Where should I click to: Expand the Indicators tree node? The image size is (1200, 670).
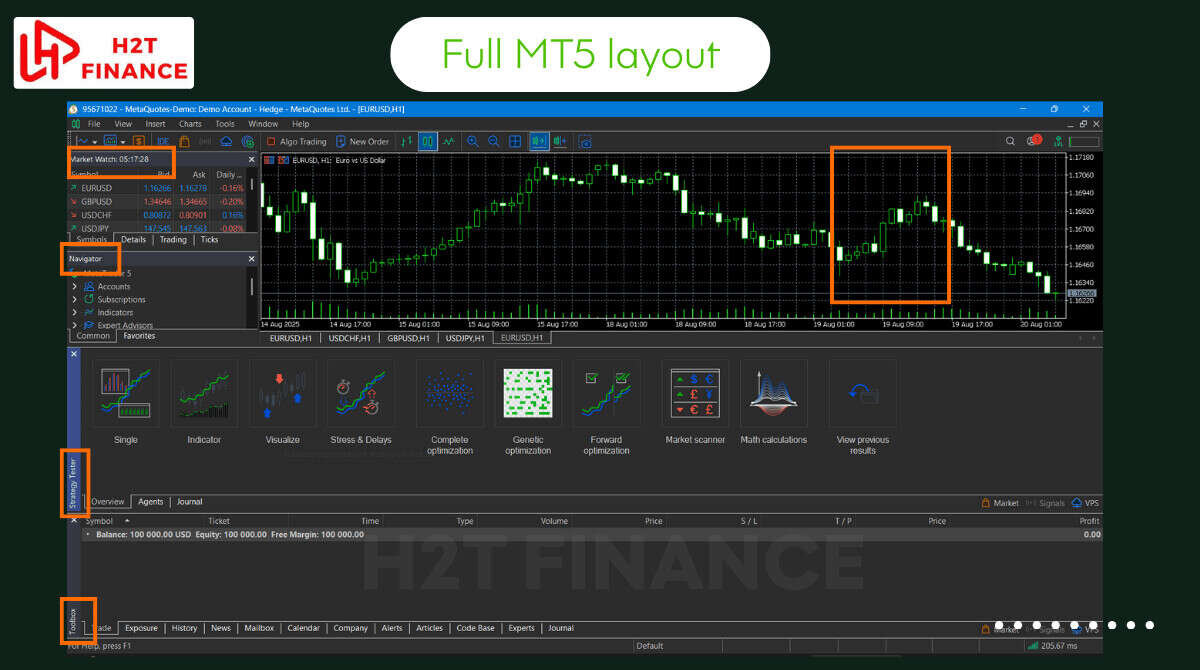(x=75, y=312)
